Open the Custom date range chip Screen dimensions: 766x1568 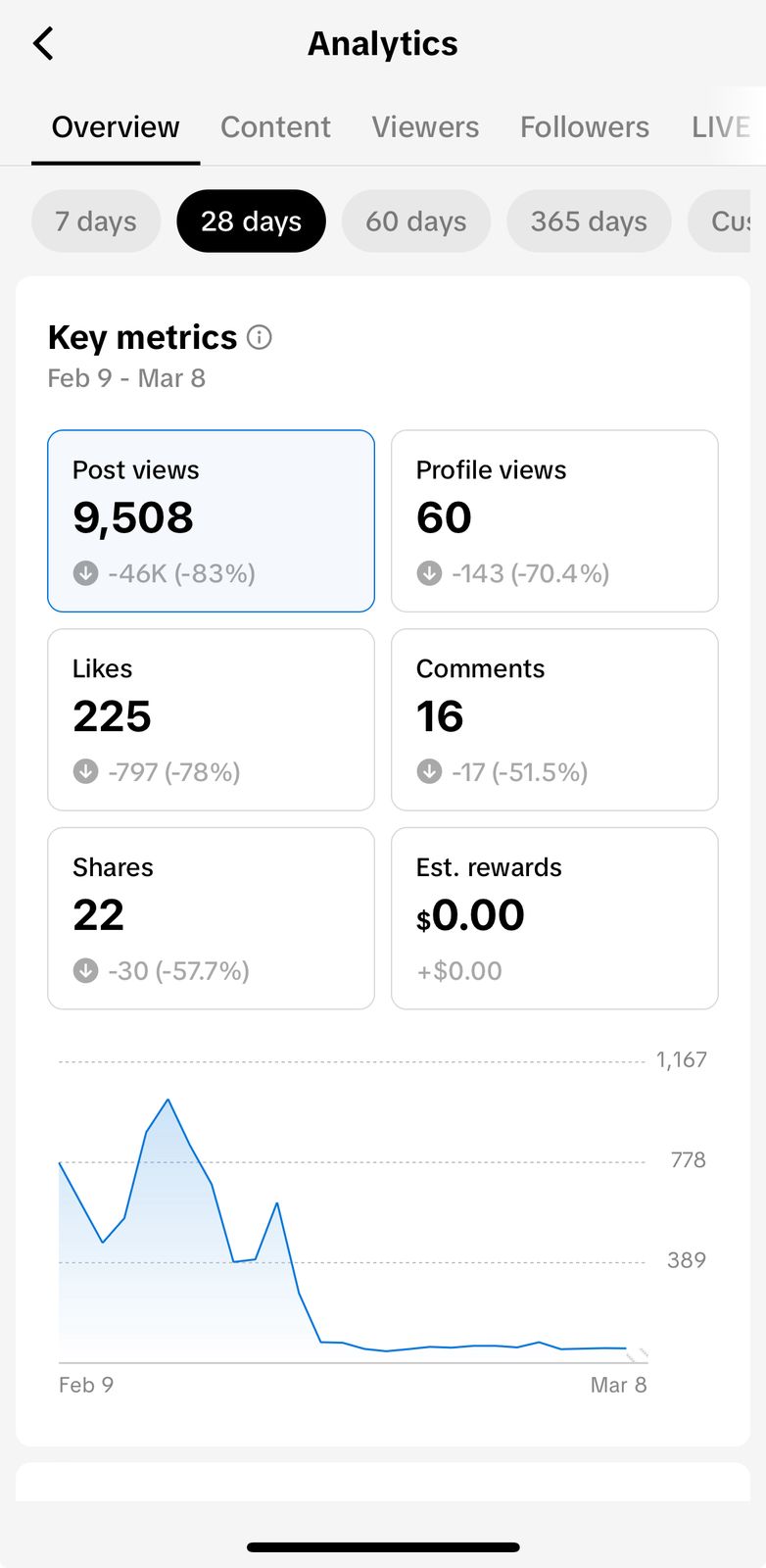coord(730,221)
